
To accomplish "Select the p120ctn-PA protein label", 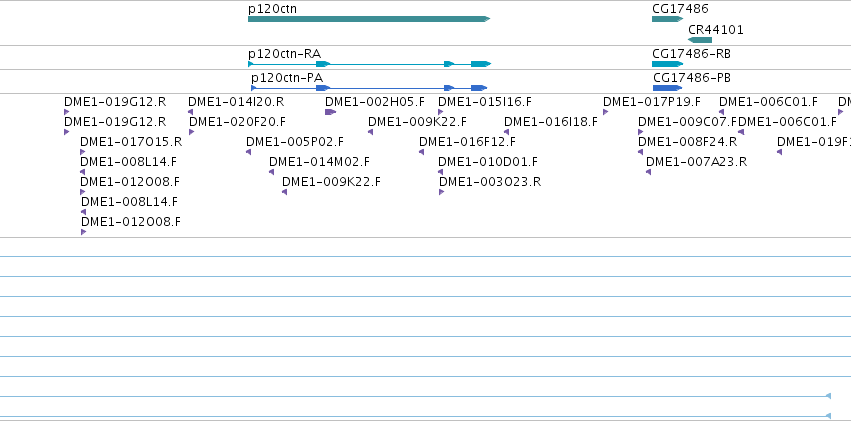I will [x=287, y=78].
